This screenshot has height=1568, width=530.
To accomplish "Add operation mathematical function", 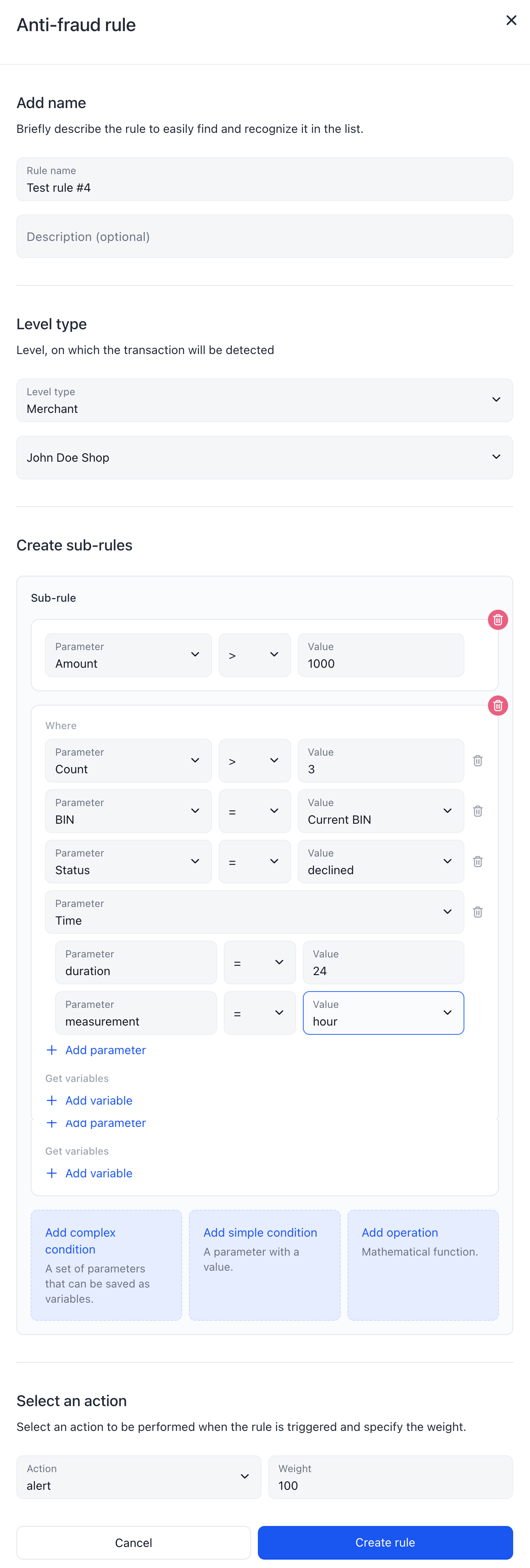I will tap(423, 1265).
